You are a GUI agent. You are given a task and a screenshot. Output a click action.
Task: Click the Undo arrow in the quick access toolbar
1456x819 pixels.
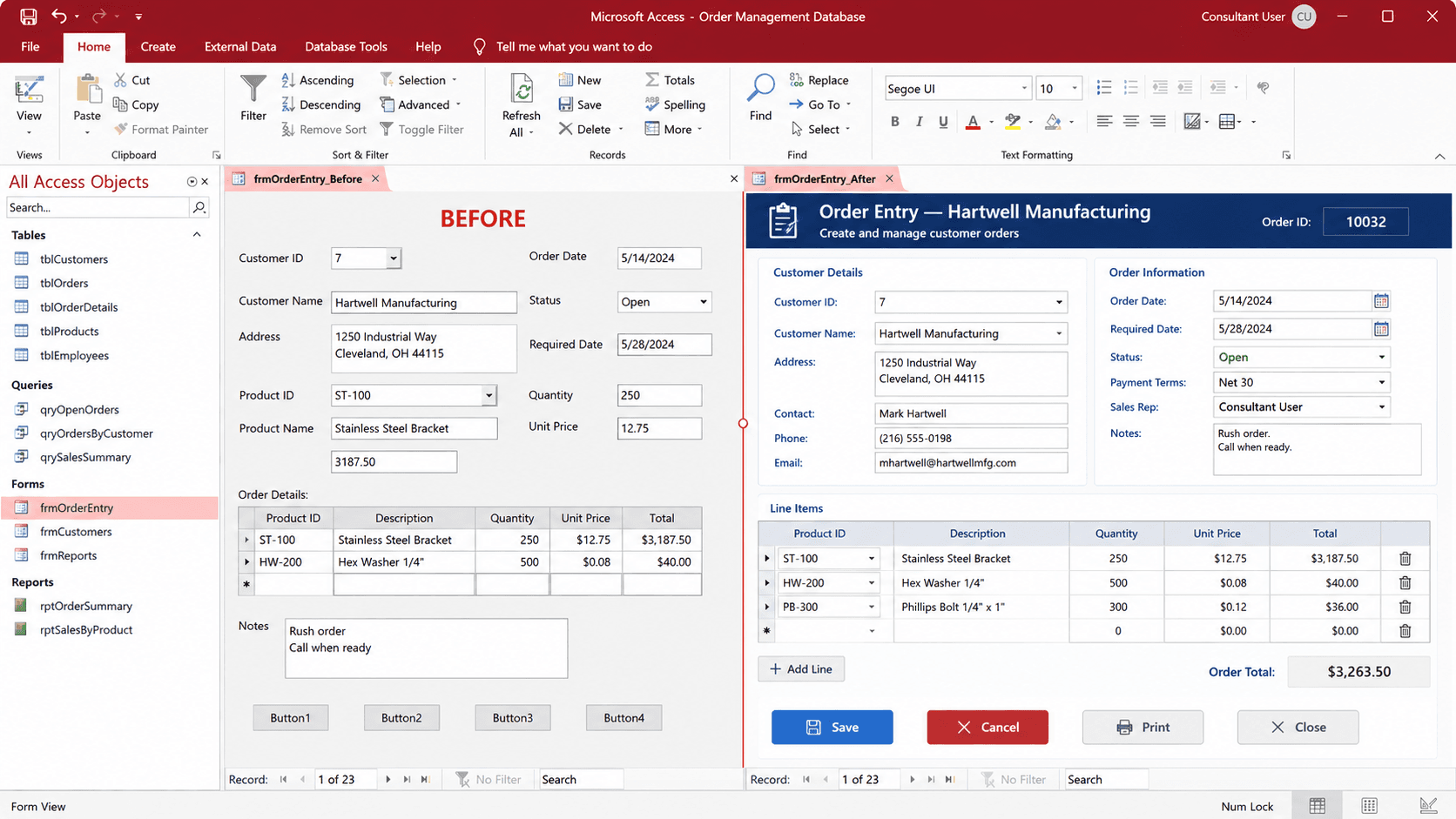58,16
